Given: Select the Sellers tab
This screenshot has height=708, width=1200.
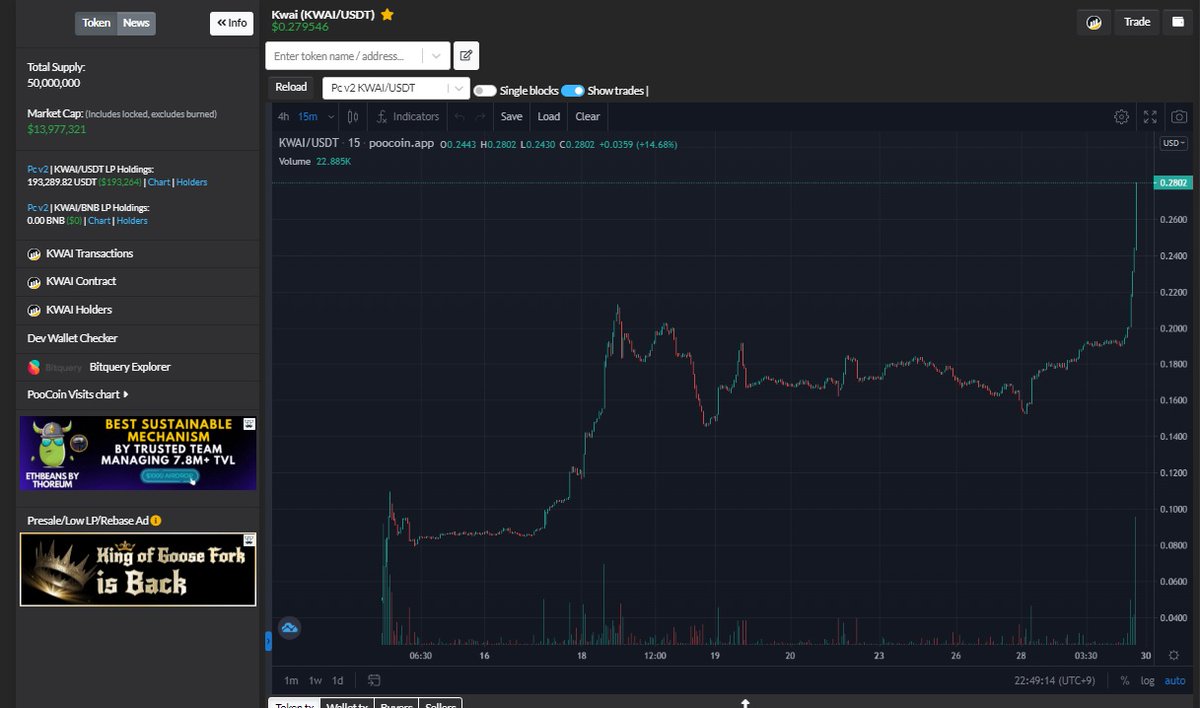Looking at the screenshot, I should (440, 704).
